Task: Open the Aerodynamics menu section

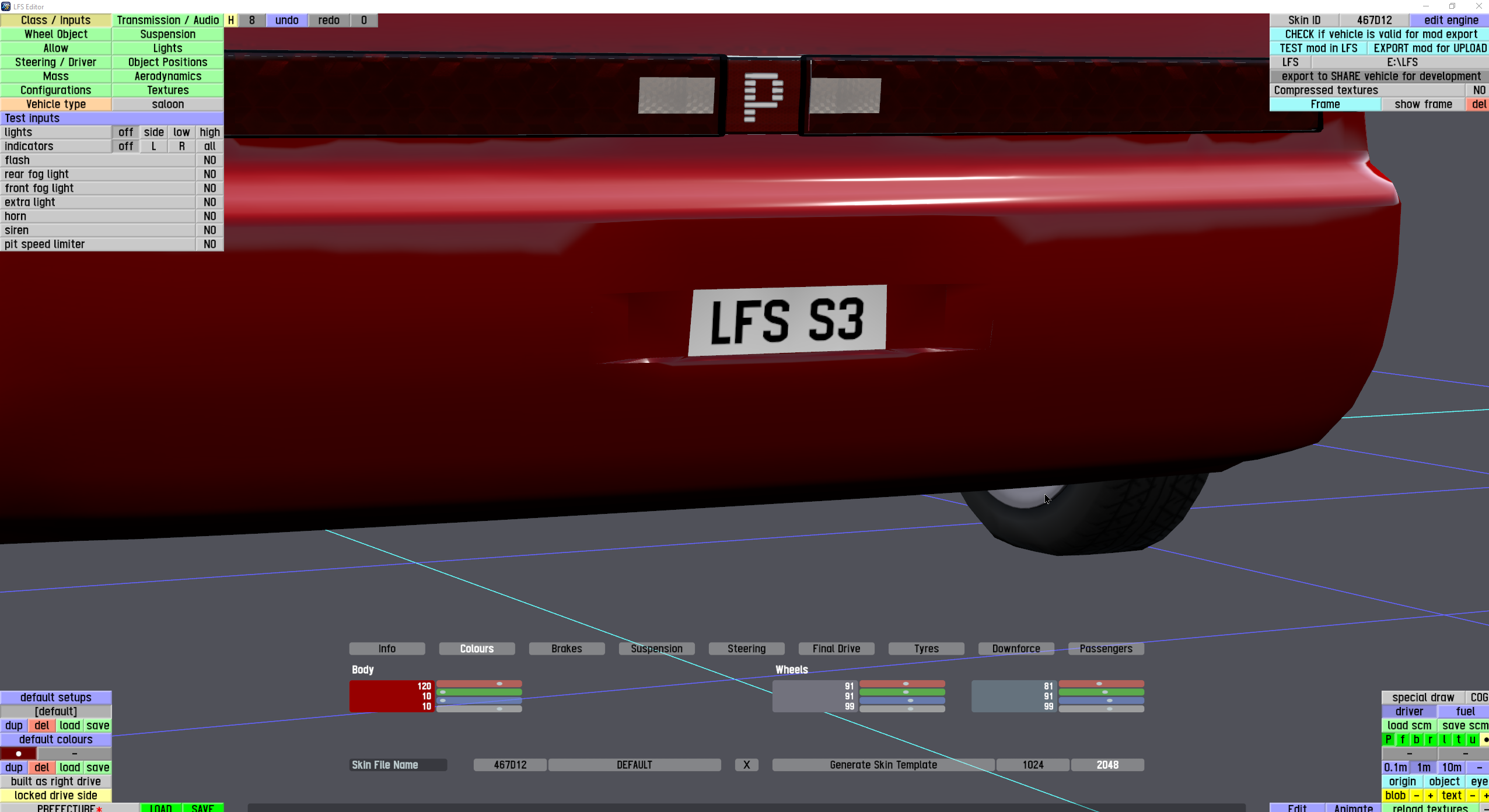Action: pos(167,76)
